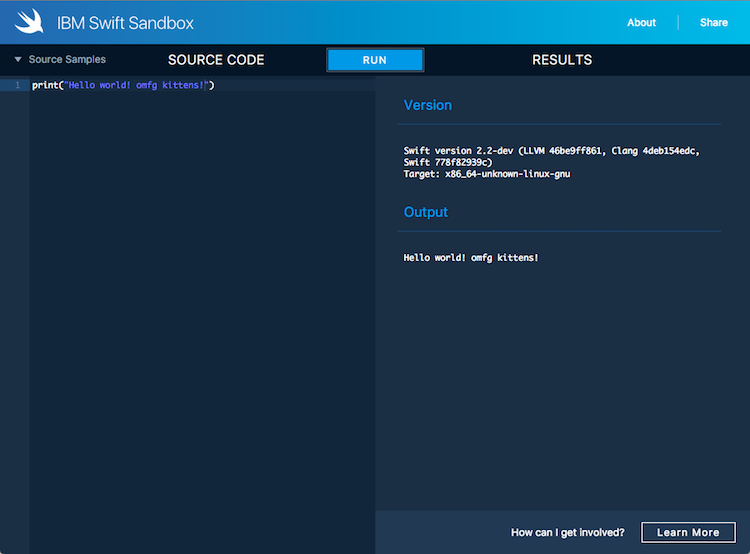Click the Output section heading

point(425,212)
